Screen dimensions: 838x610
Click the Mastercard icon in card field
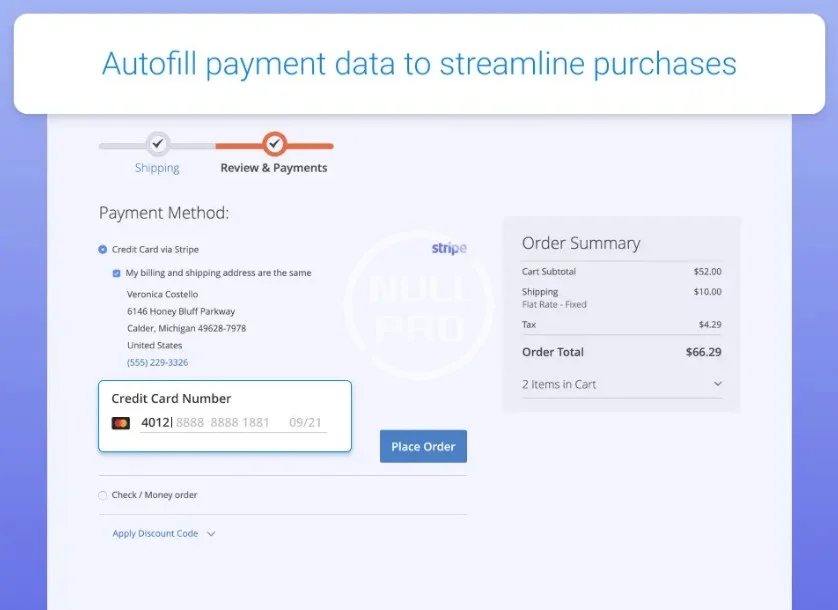click(x=121, y=423)
